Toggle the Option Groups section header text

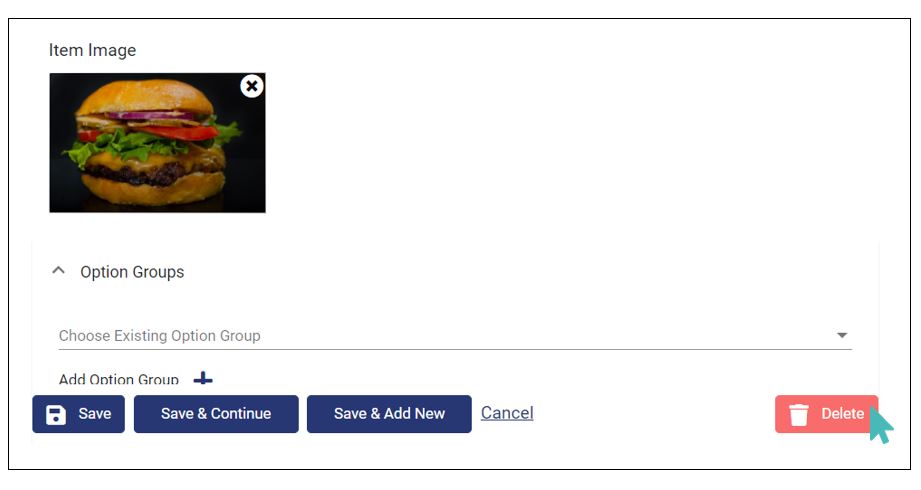point(132,272)
